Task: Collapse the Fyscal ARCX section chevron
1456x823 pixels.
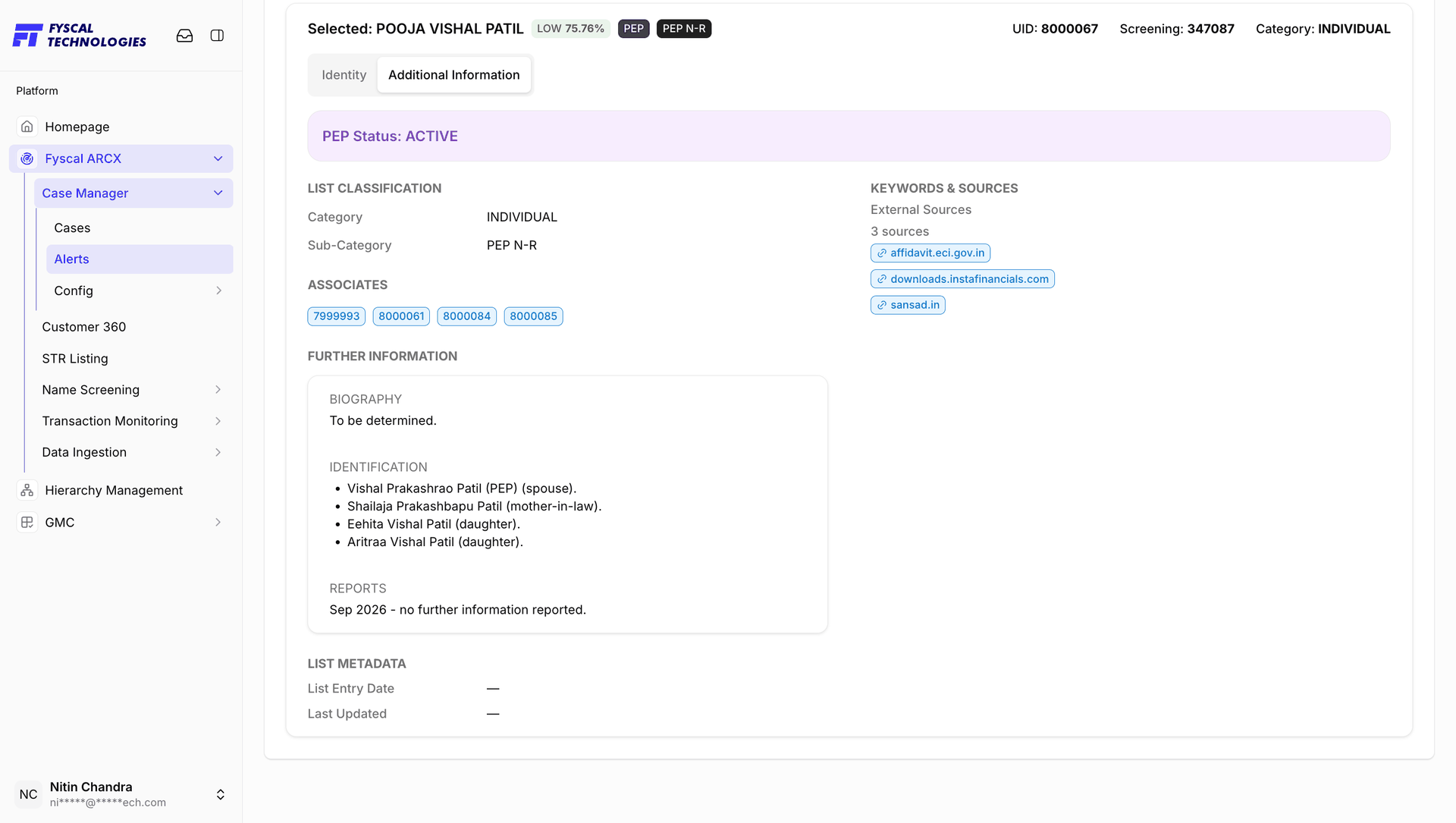Action: 218,159
